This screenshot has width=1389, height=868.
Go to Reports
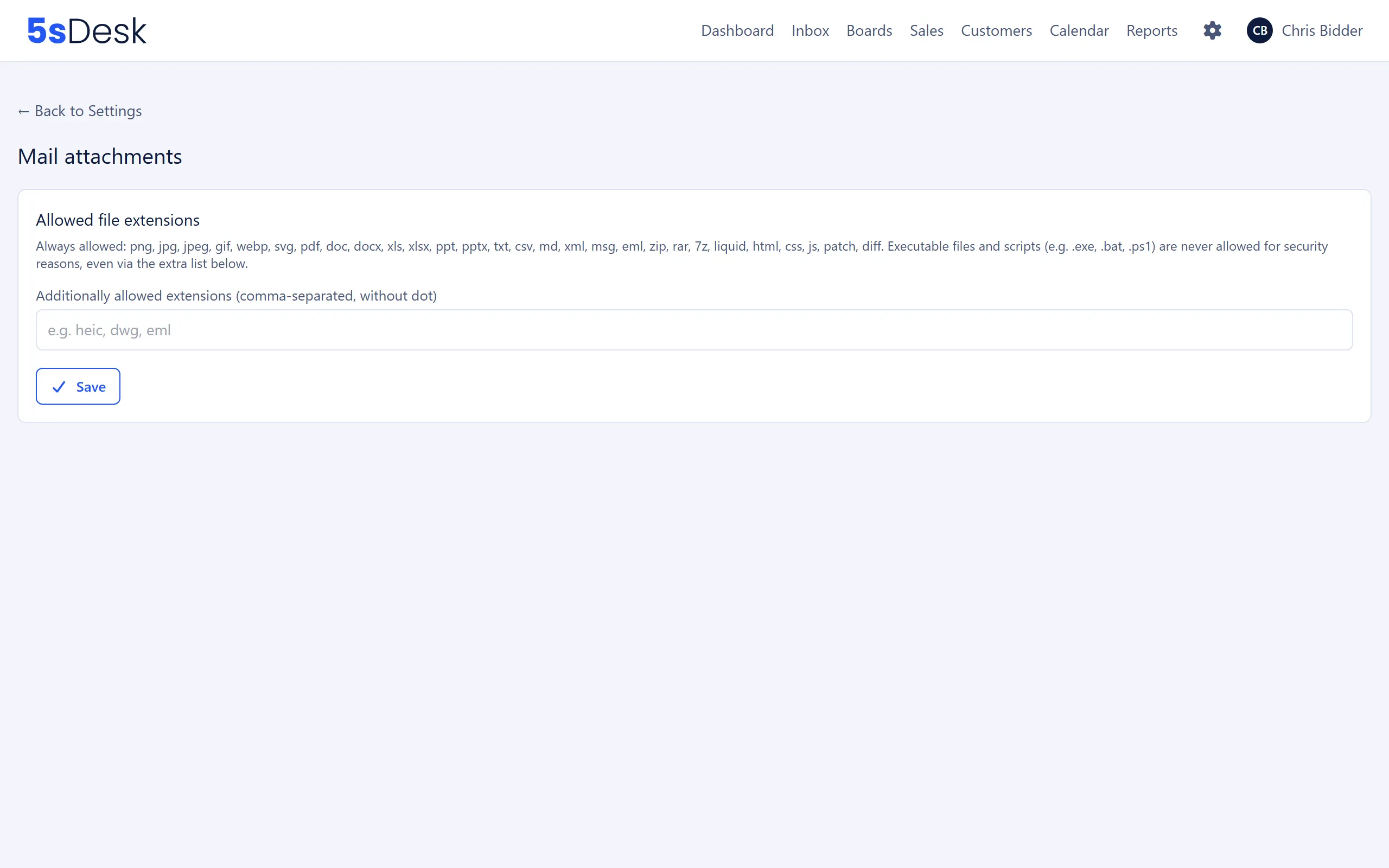coord(1151,30)
